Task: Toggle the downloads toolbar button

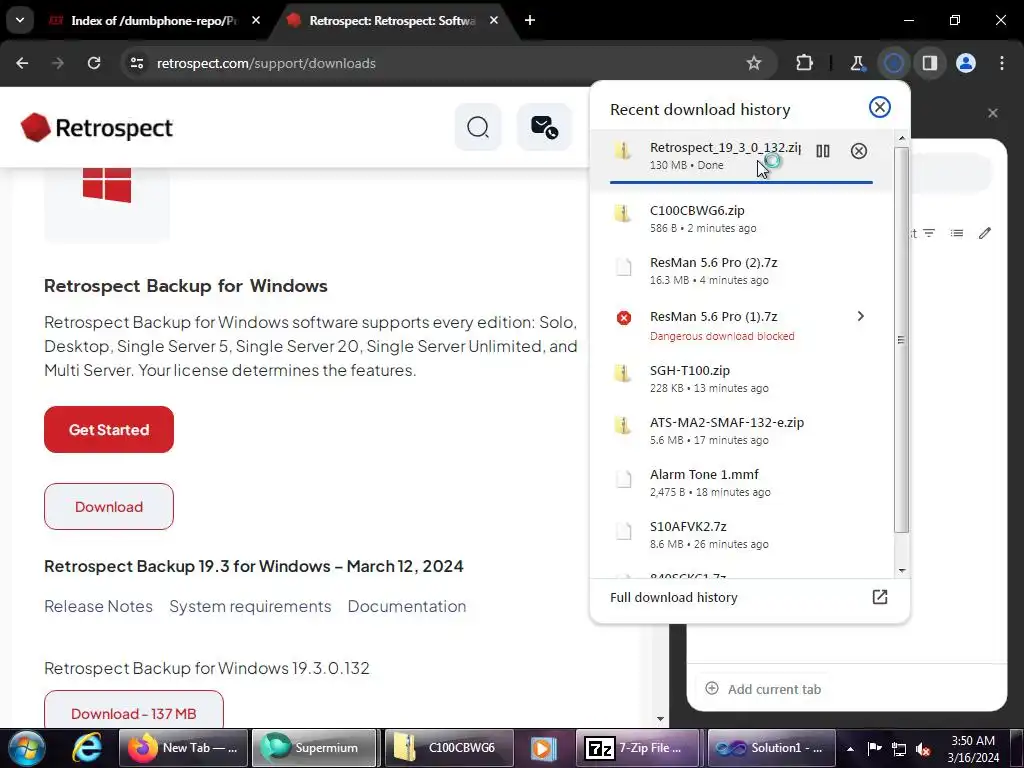Action: click(893, 63)
